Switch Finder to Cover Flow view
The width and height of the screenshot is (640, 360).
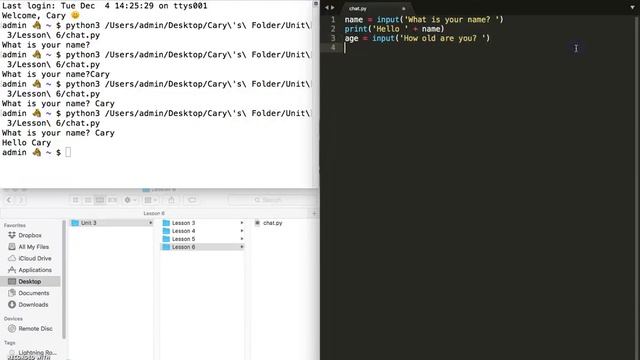pos(112,200)
